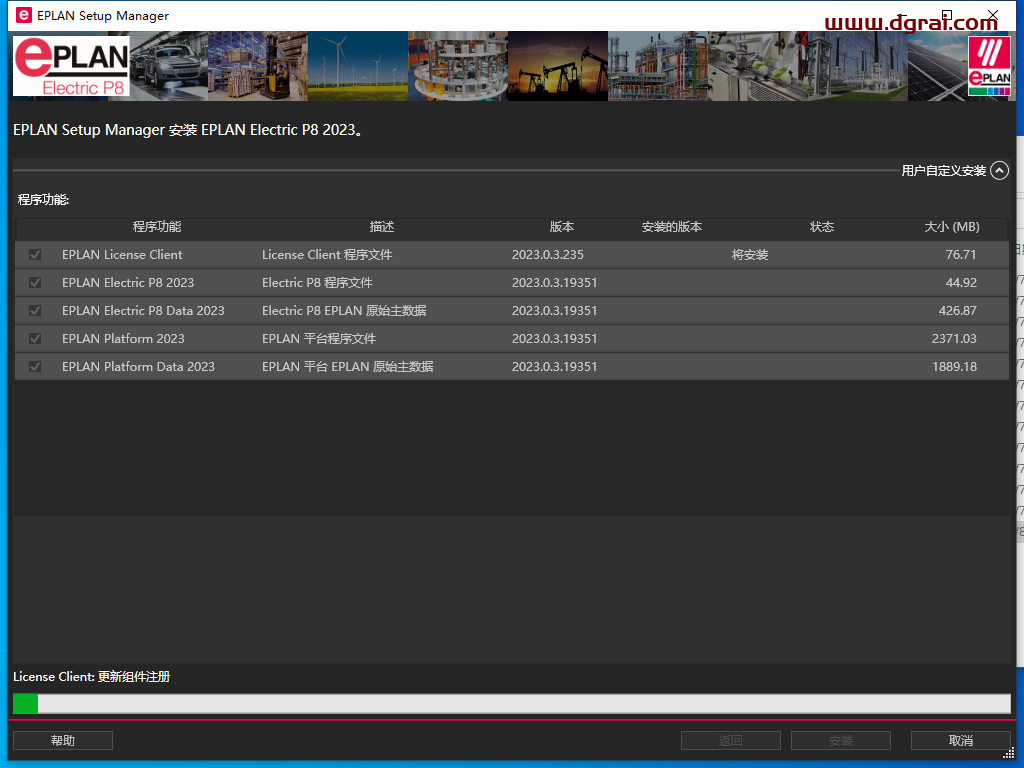This screenshot has height=768, width=1024.
Task: Select the EPLAN Electric P8 Data 2023 name
Action: coord(143,311)
